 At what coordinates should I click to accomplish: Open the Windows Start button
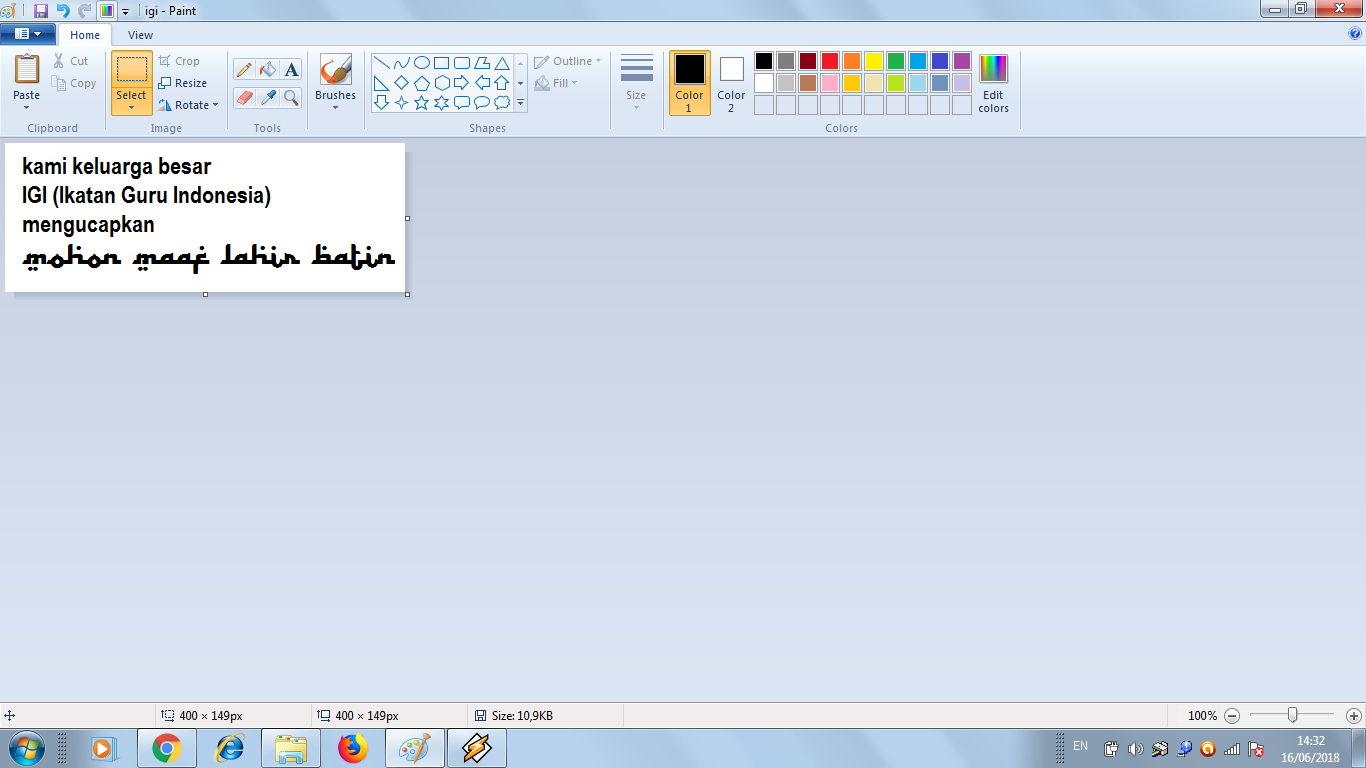point(25,748)
